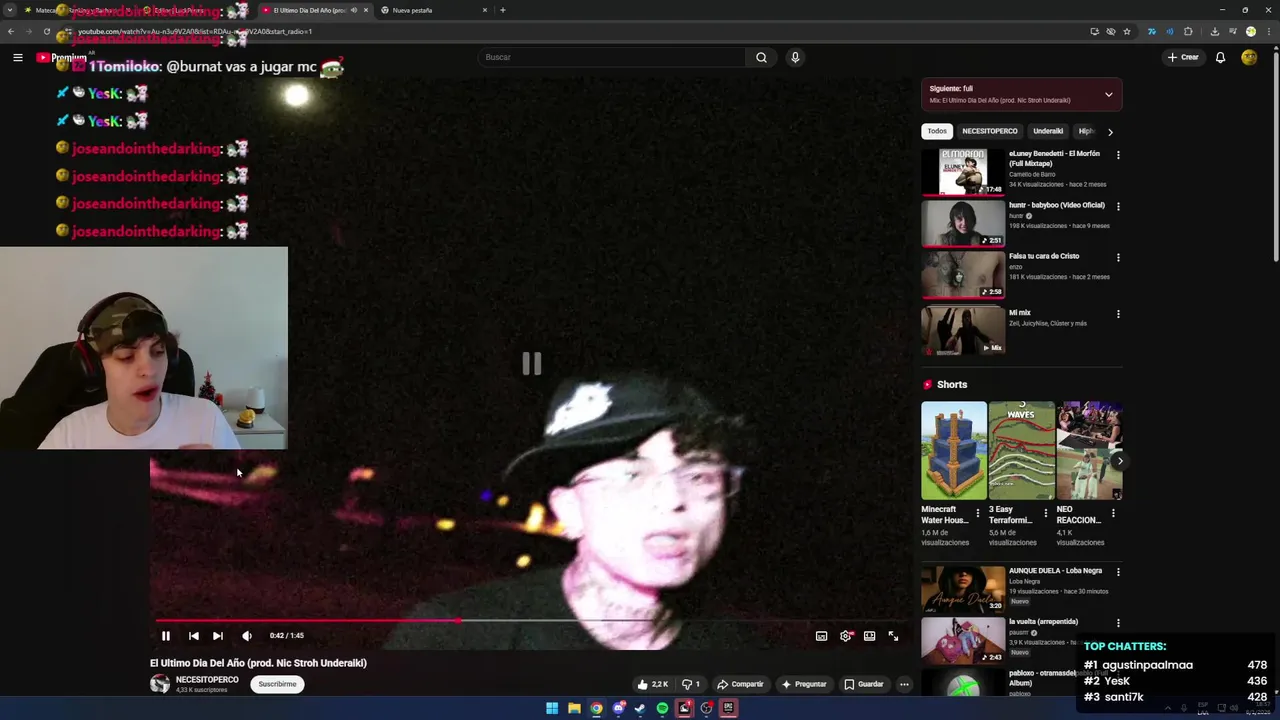Expand the Siguiente mix playlist panel

1108,94
